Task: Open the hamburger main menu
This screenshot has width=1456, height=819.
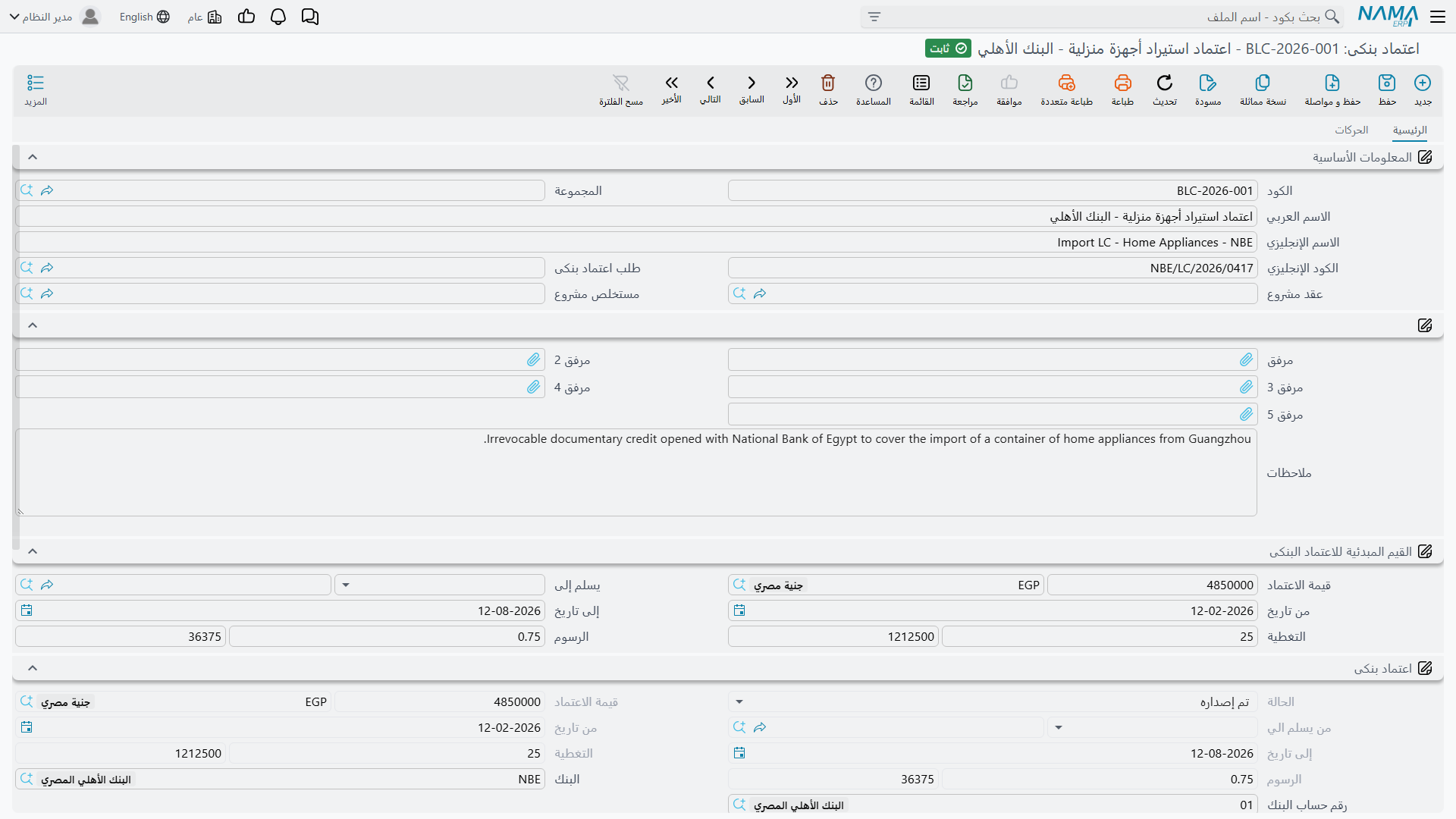Action: pyautogui.click(x=1438, y=17)
